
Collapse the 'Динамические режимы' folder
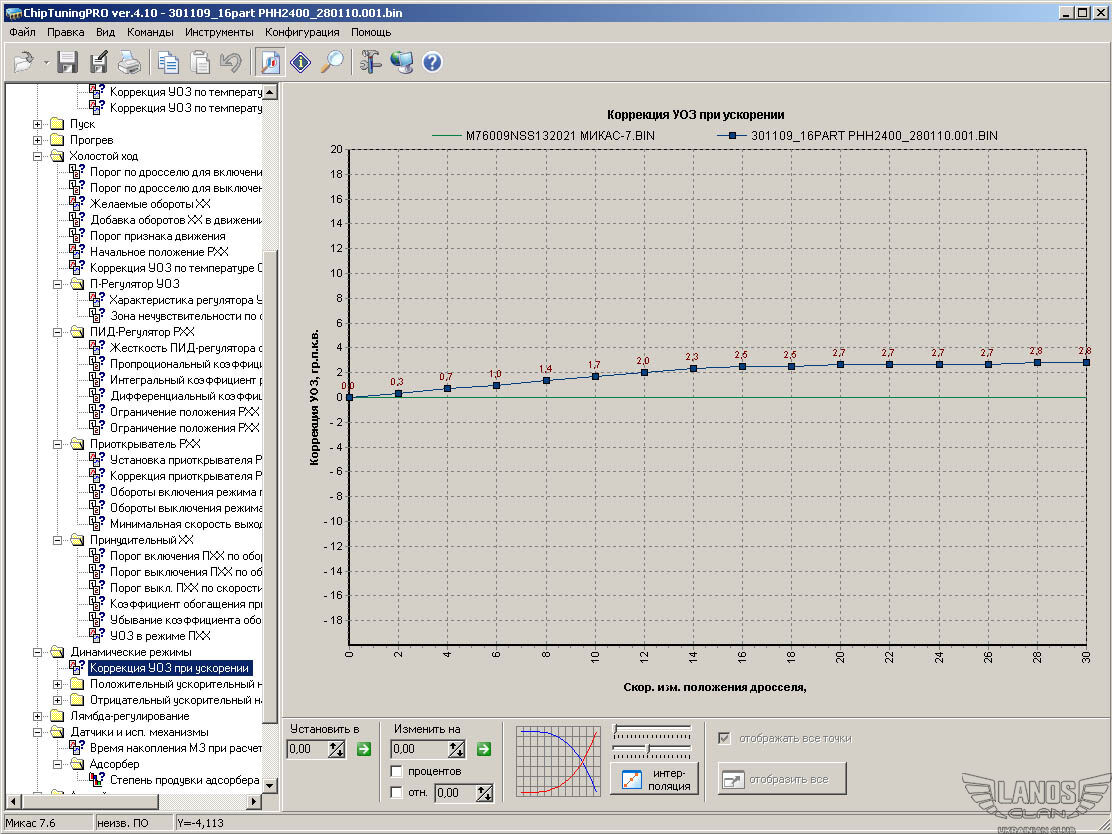click(38, 652)
